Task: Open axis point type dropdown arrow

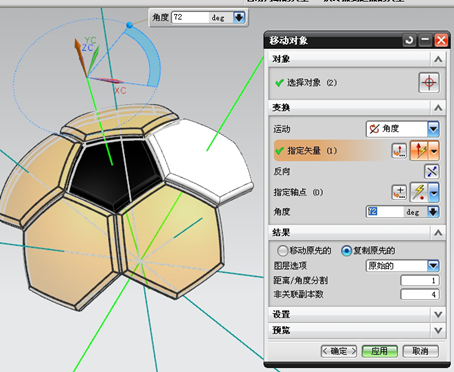Action: click(x=433, y=192)
